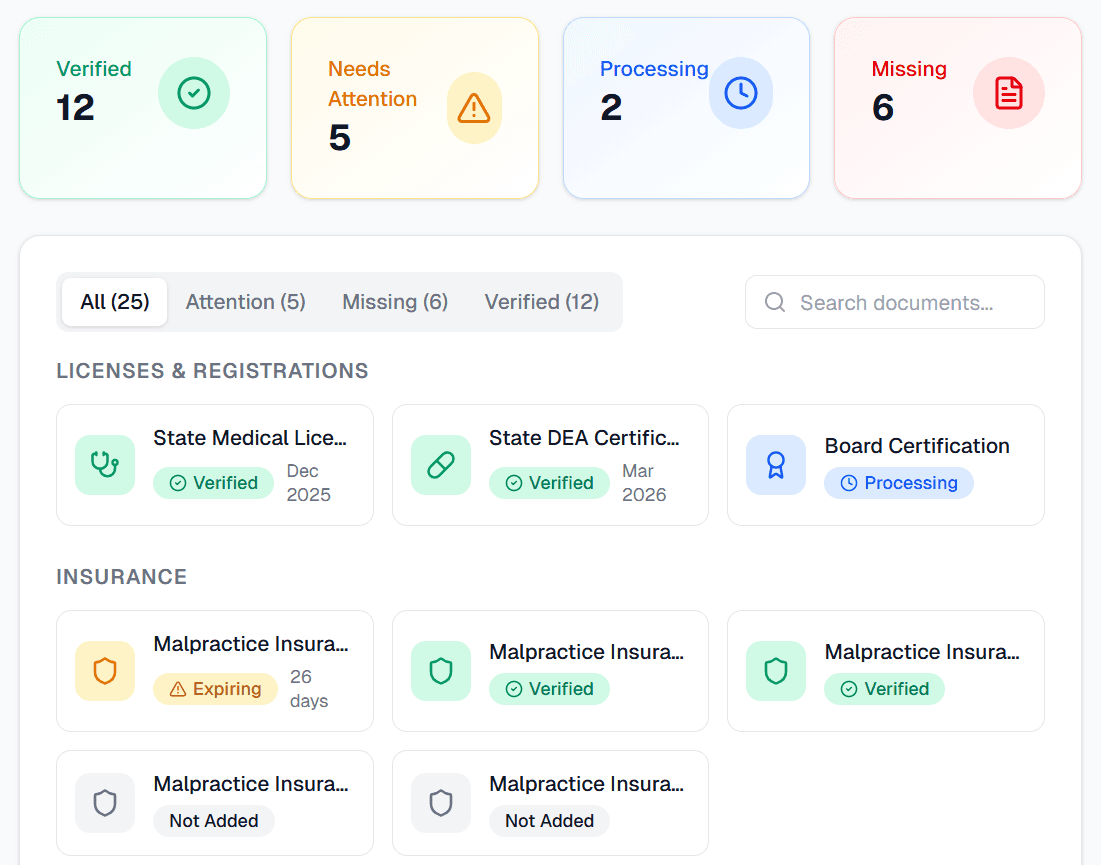Click the blue 'Processing' summary card label

click(x=654, y=69)
